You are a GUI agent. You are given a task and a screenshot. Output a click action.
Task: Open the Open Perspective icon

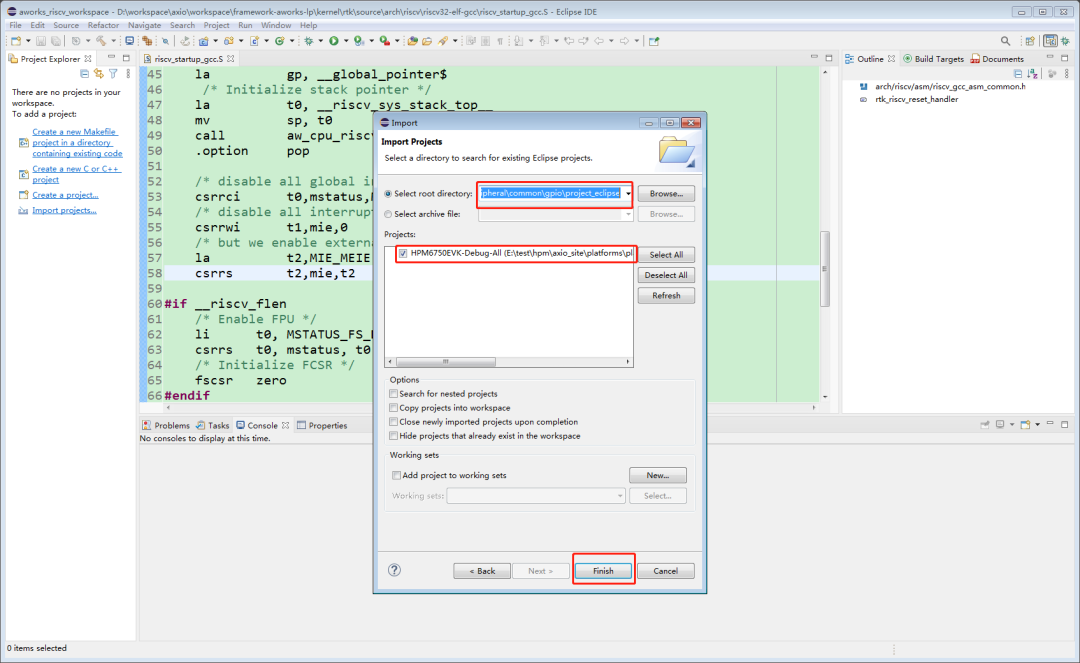tap(1031, 41)
